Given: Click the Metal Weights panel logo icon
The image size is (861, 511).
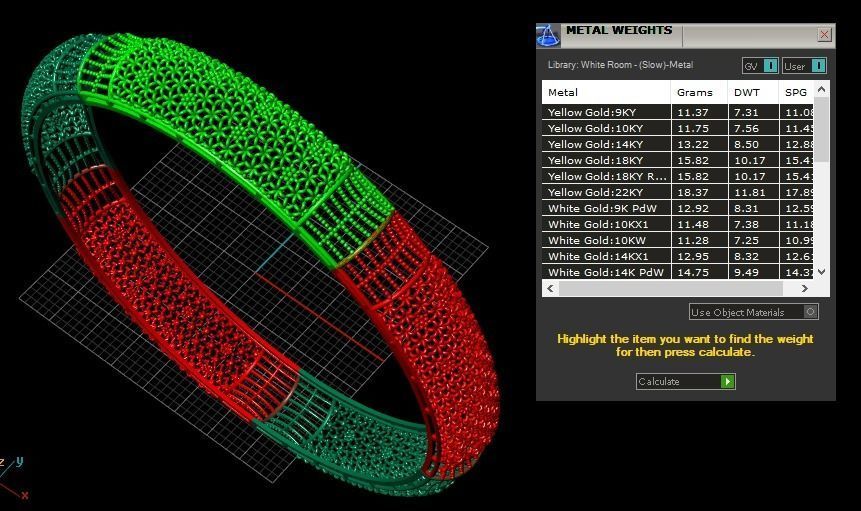Looking at the screenshot, I should point(547,36).
